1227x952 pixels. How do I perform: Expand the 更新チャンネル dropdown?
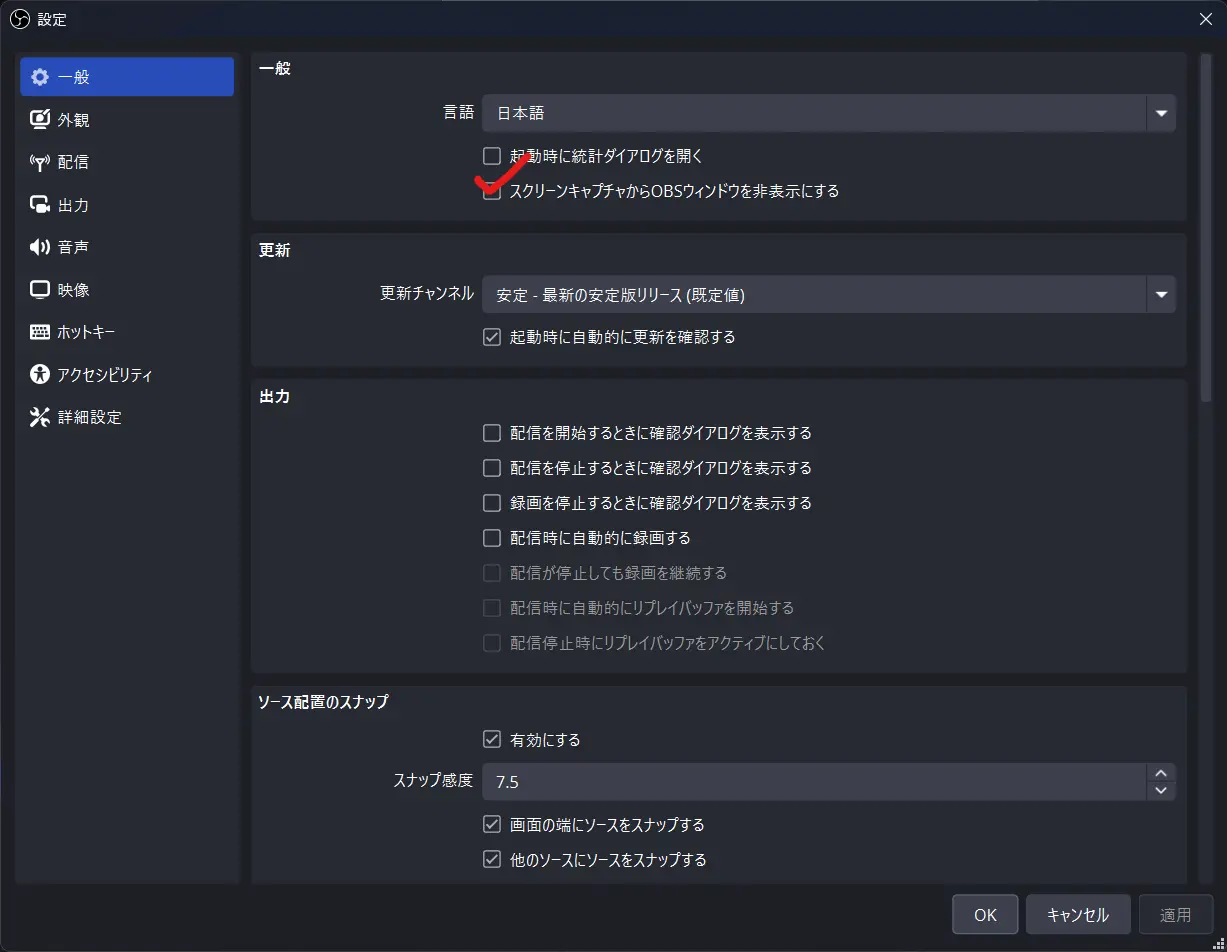point(1160,294)
